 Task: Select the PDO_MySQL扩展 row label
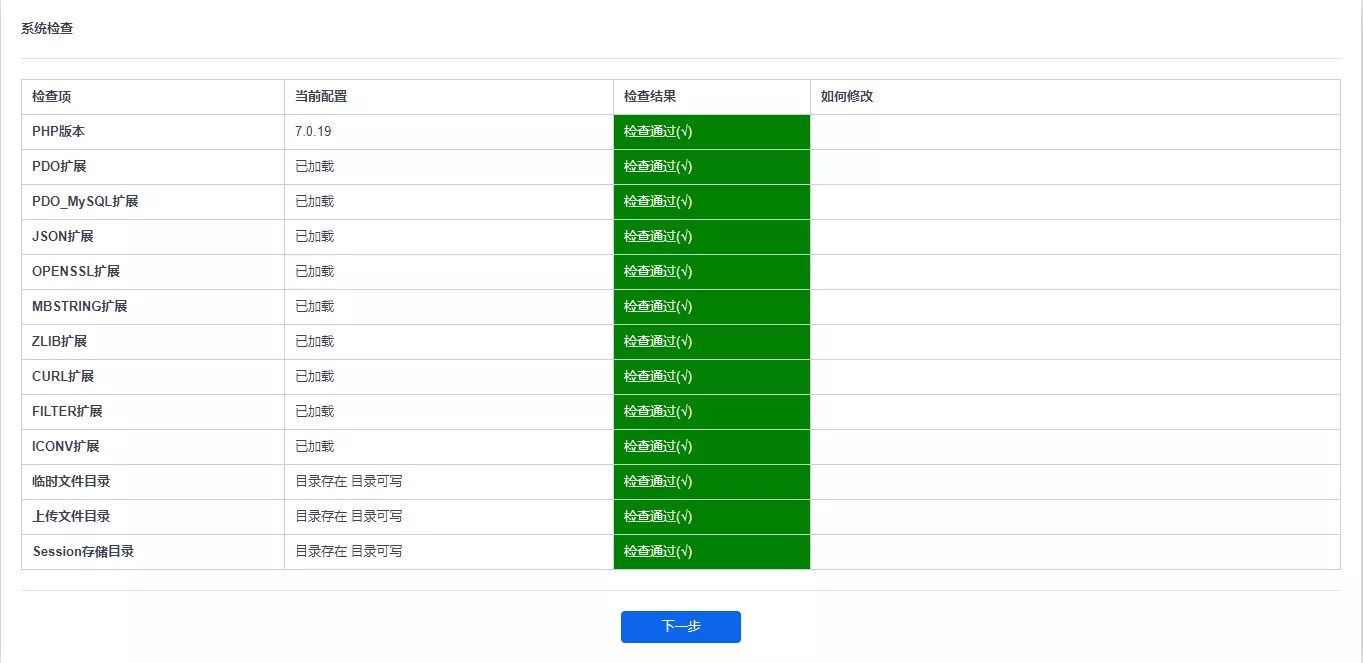point(85,202)
